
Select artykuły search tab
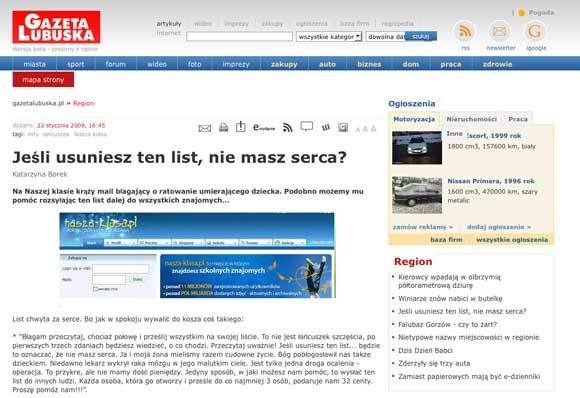coord(169,24)
